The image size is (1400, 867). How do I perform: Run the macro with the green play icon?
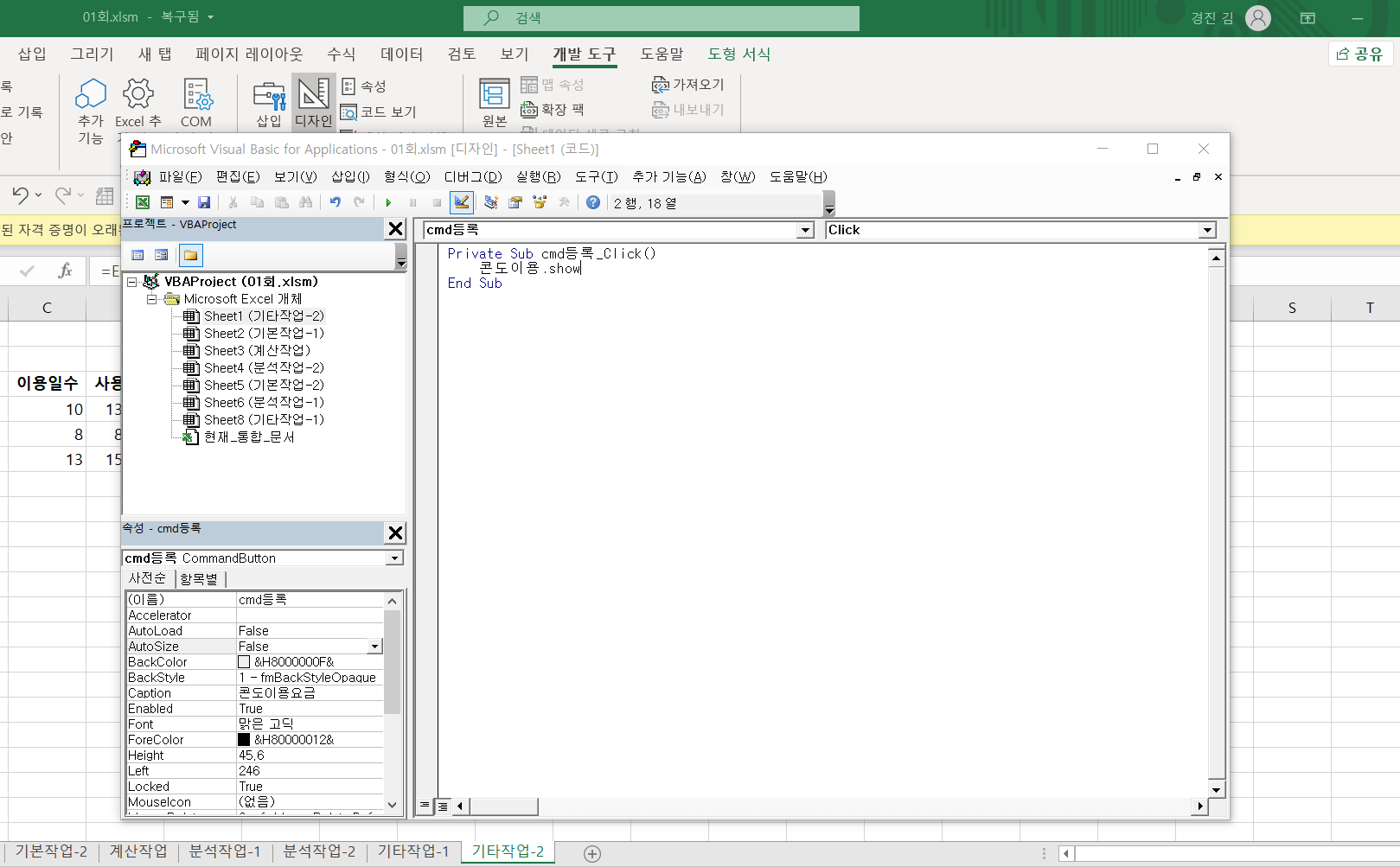(388, 202)
